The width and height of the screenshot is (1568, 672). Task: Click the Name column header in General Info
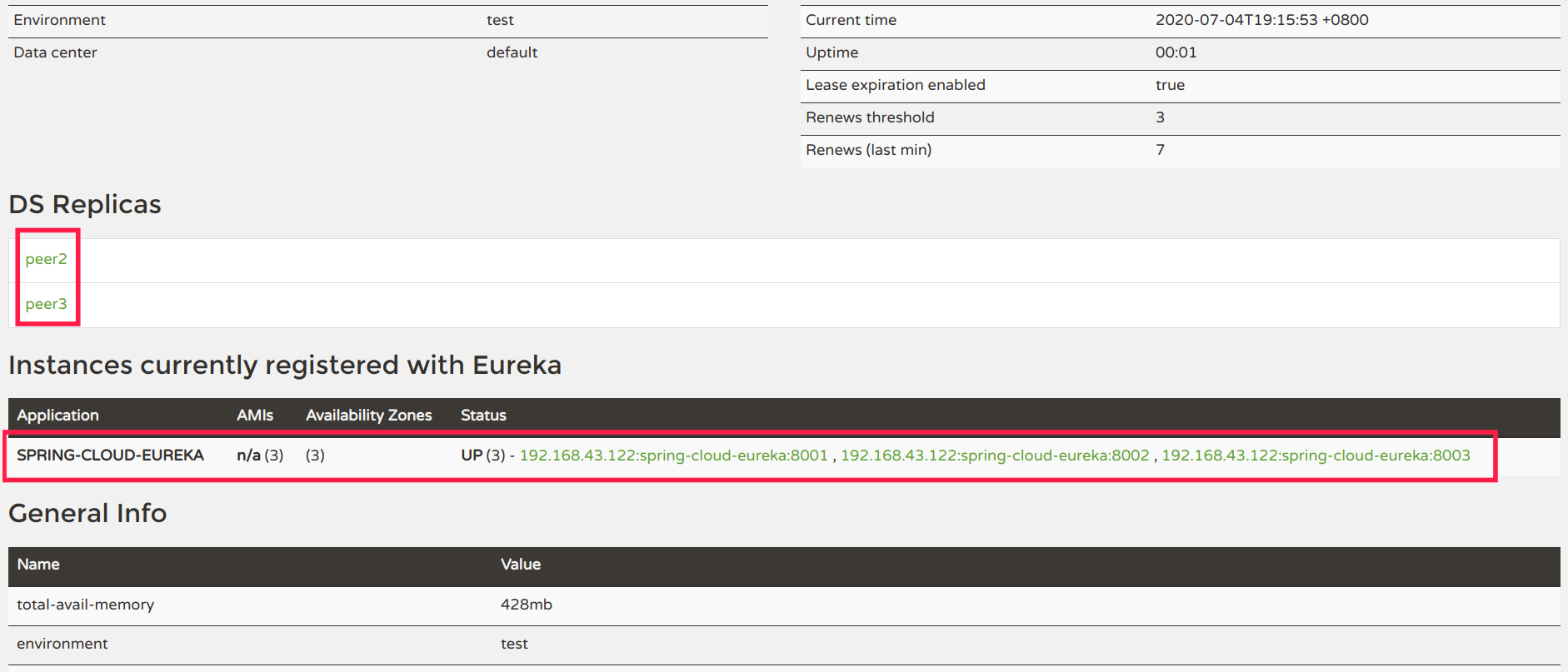(x=38, y=565)
